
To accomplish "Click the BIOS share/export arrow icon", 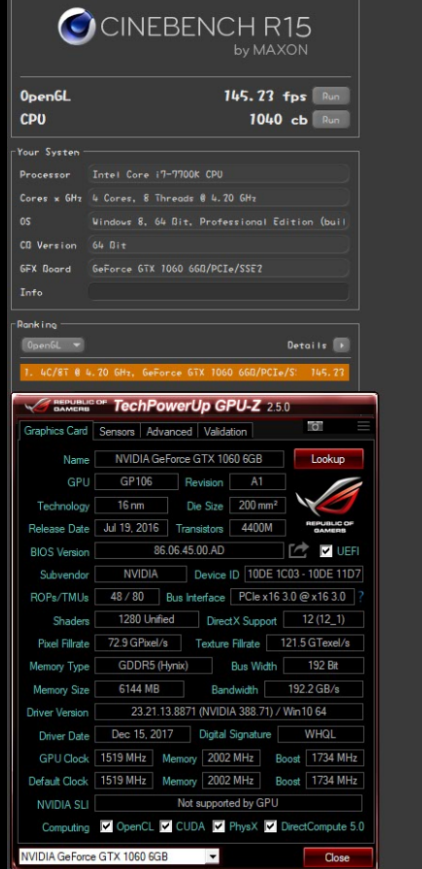I will (x=298, y=550).
